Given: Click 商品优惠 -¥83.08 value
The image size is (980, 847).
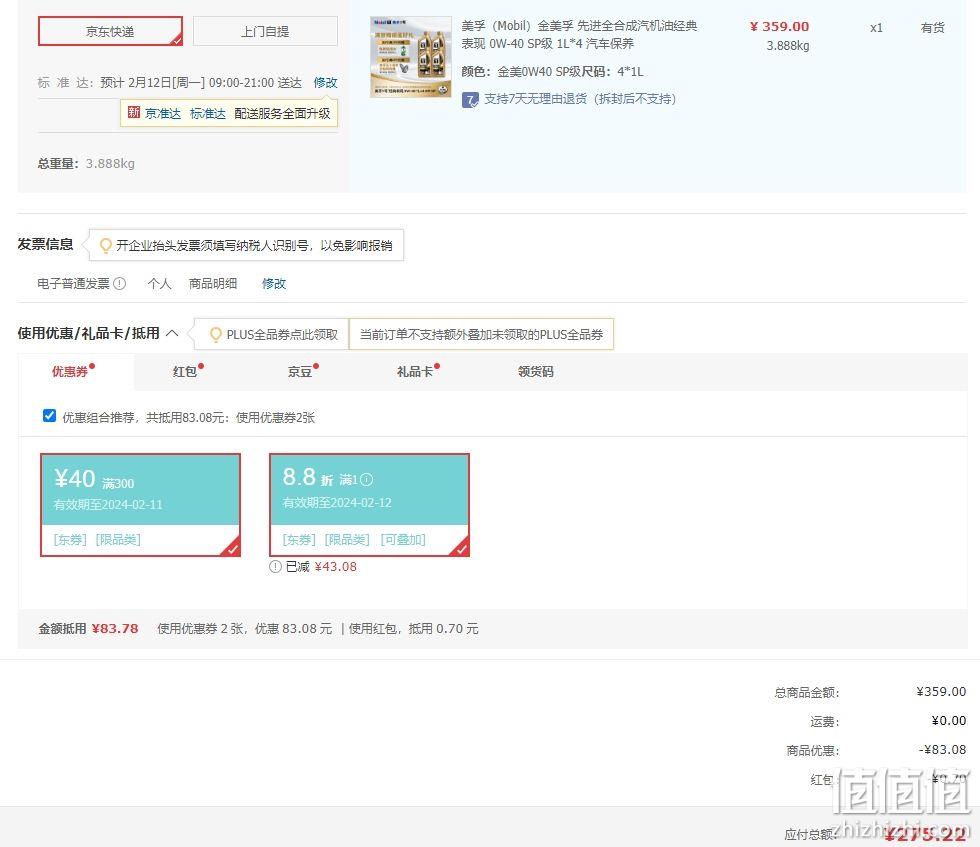Looking at the screenshot, I should click(942, 749).
